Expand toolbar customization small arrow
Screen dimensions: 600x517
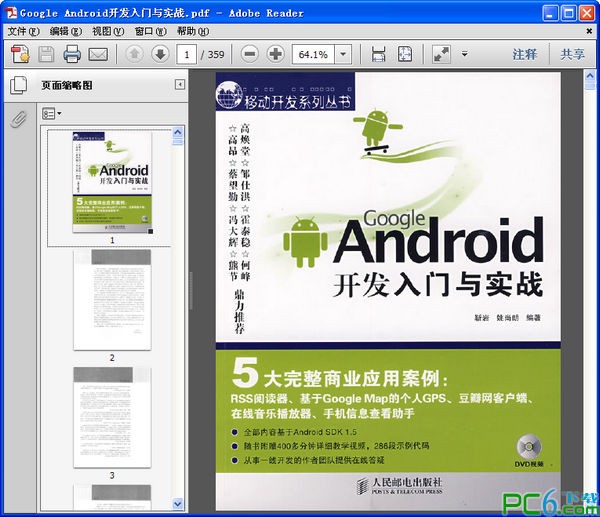pos(465,54)
